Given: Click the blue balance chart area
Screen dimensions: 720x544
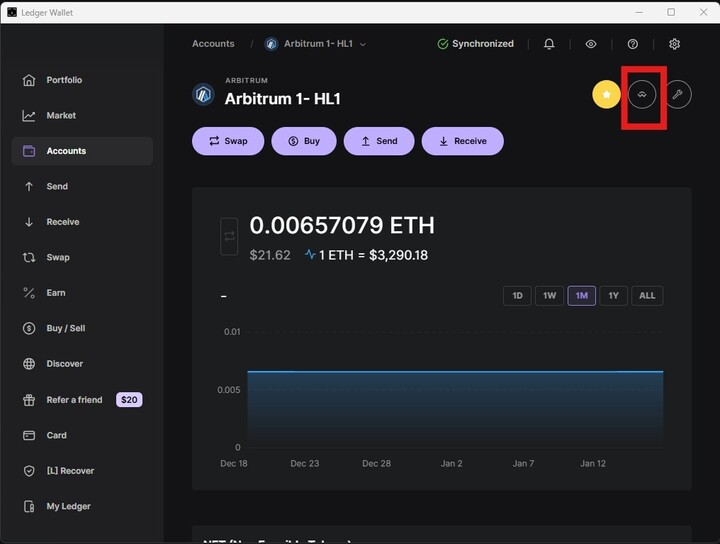Looking at the screenshot, I should (x=455, y=409).
